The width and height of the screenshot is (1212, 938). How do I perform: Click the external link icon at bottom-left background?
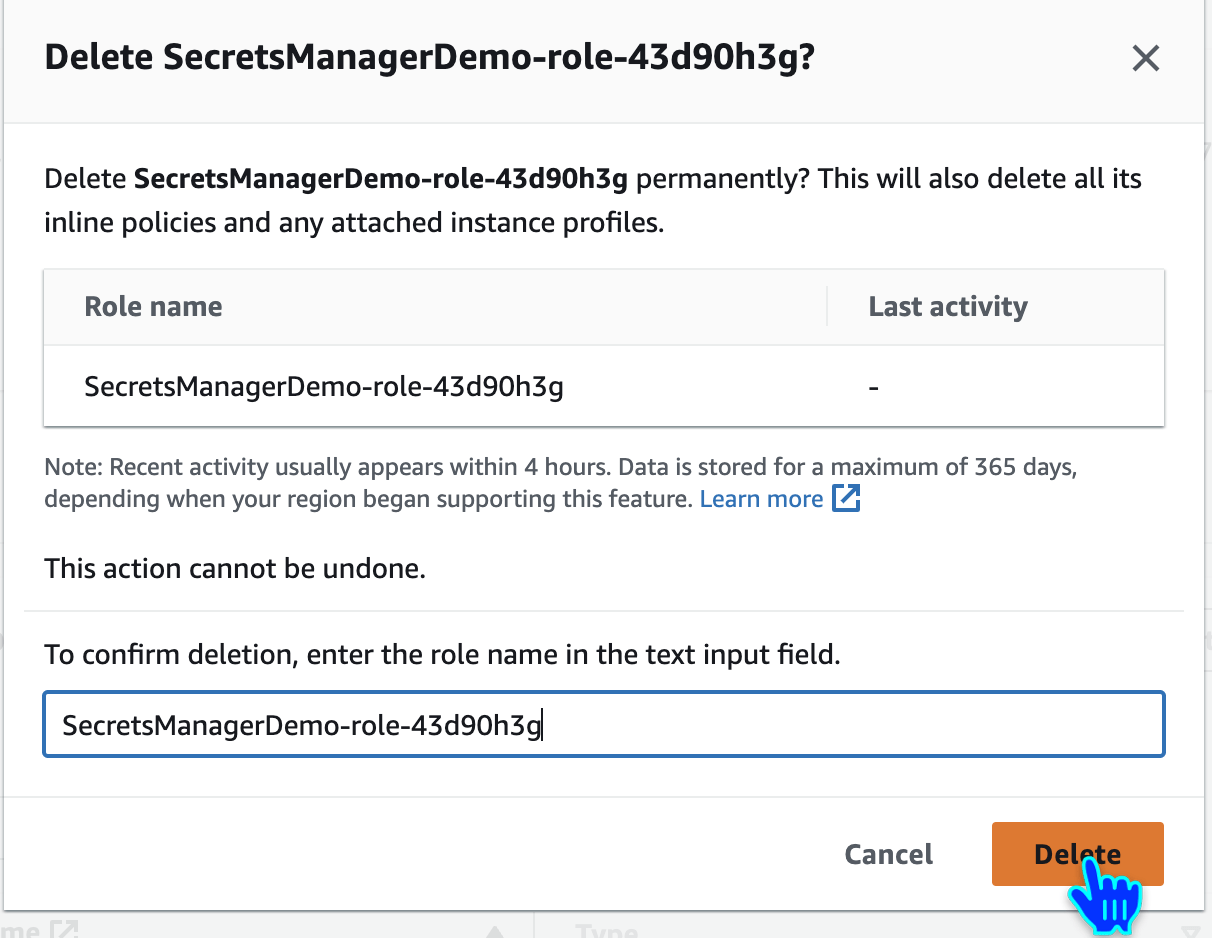tap(64, 930)
